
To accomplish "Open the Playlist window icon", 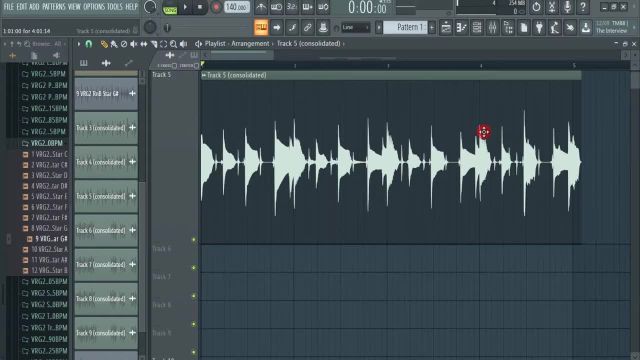I will coord(446,27).
